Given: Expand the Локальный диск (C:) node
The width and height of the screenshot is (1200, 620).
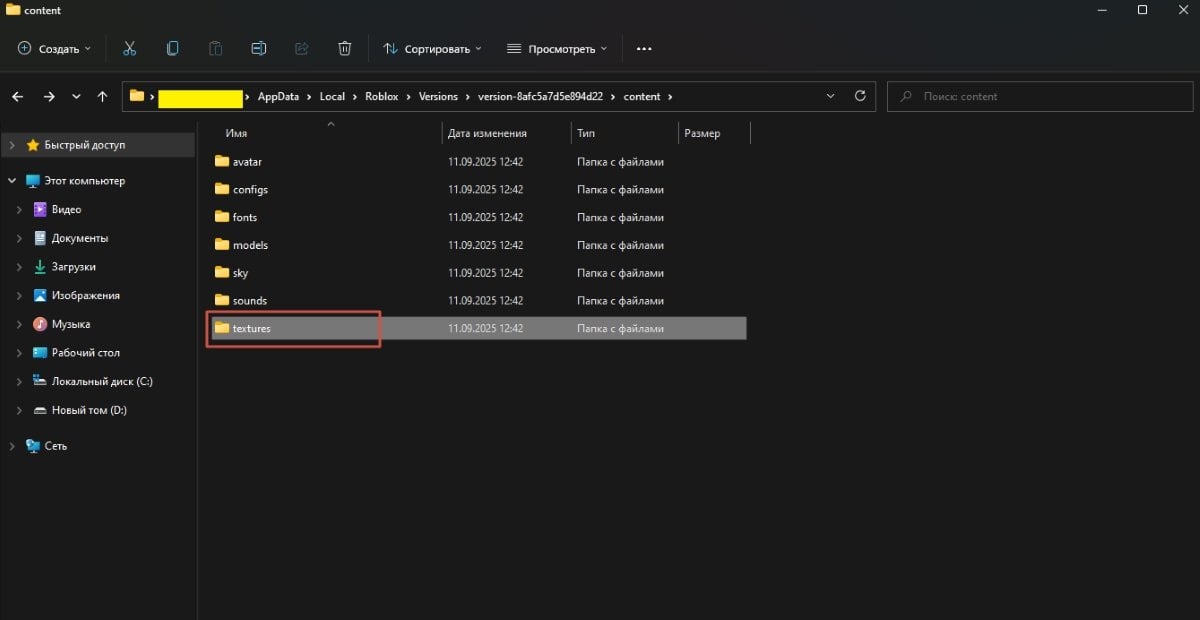Looking at the screenshot, I should click(19, 381).
